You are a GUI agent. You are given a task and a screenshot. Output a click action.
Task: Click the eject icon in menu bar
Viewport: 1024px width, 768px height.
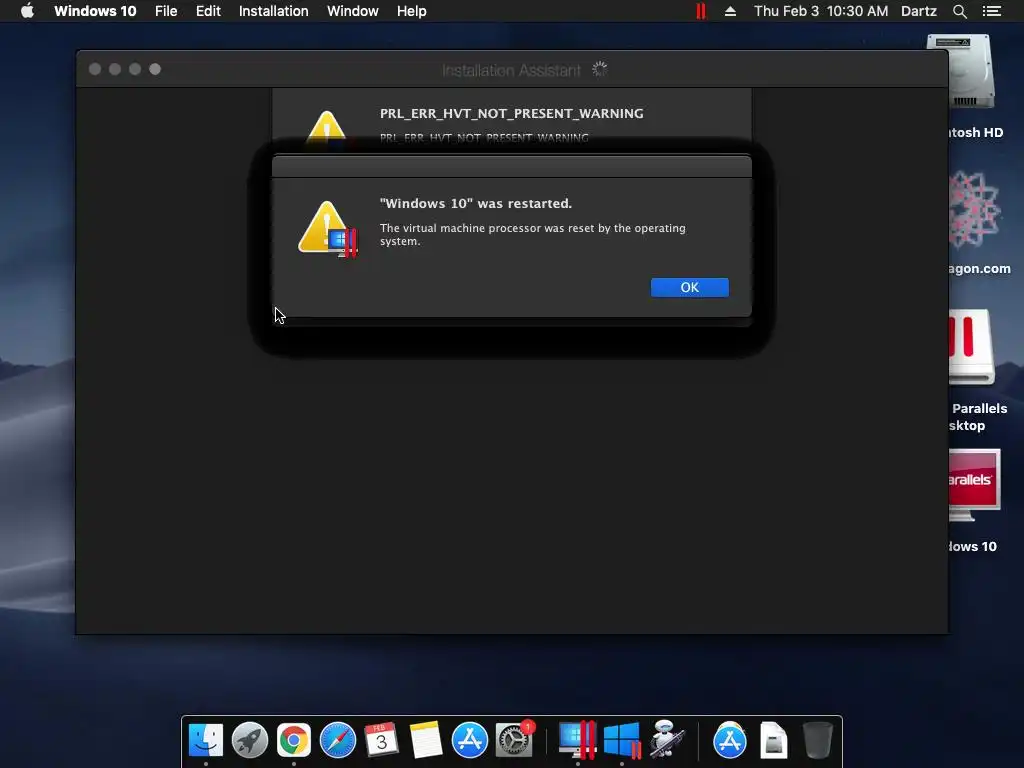(x=730, y=11)
